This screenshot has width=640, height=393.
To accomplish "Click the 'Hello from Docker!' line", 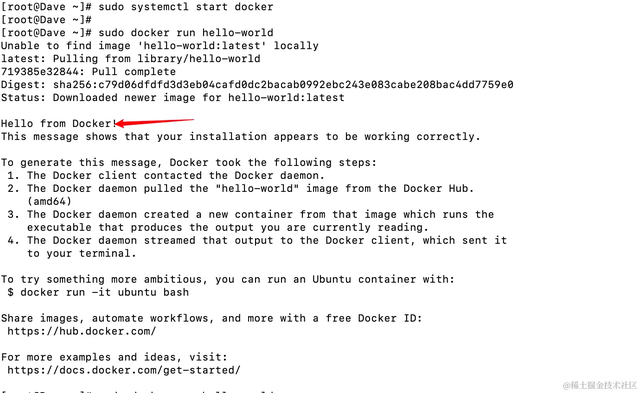I will coord(59,123).
